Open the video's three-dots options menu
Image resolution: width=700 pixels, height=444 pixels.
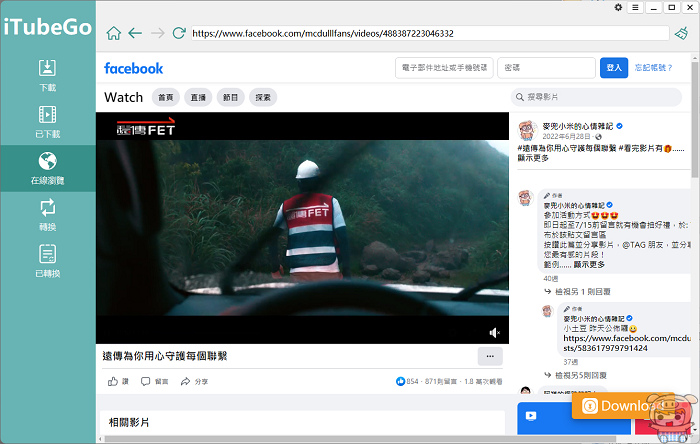[489, 356]
